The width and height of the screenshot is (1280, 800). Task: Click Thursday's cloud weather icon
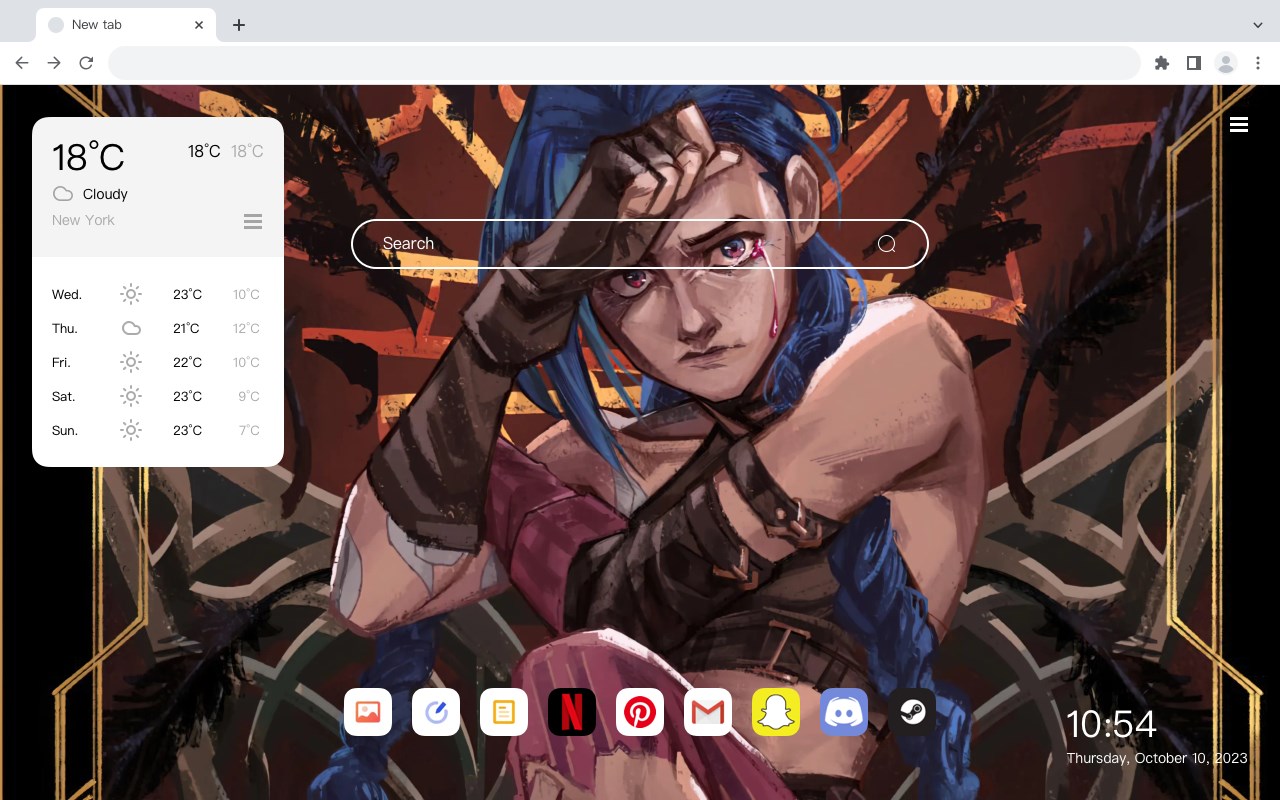(x=131, y=328)
